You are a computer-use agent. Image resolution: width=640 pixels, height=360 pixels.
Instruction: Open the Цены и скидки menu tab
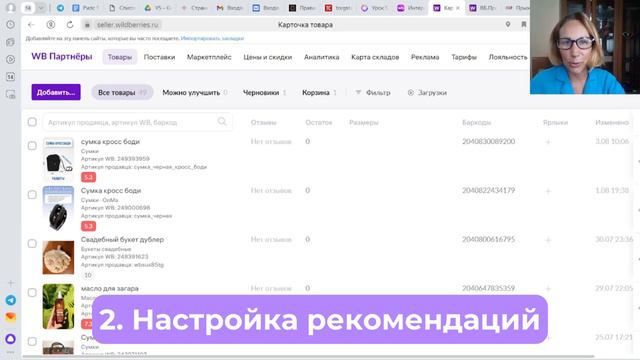point(268,57)
